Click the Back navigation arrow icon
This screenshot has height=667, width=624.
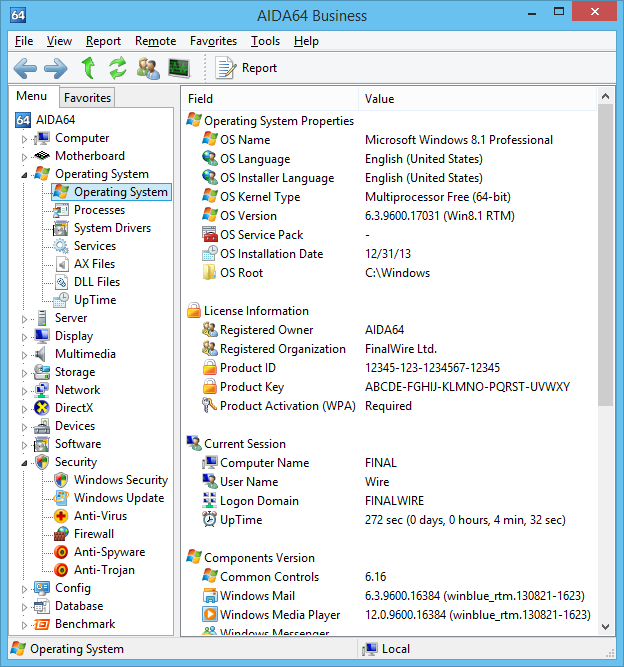pyautogui.click(x=25, y=68)
